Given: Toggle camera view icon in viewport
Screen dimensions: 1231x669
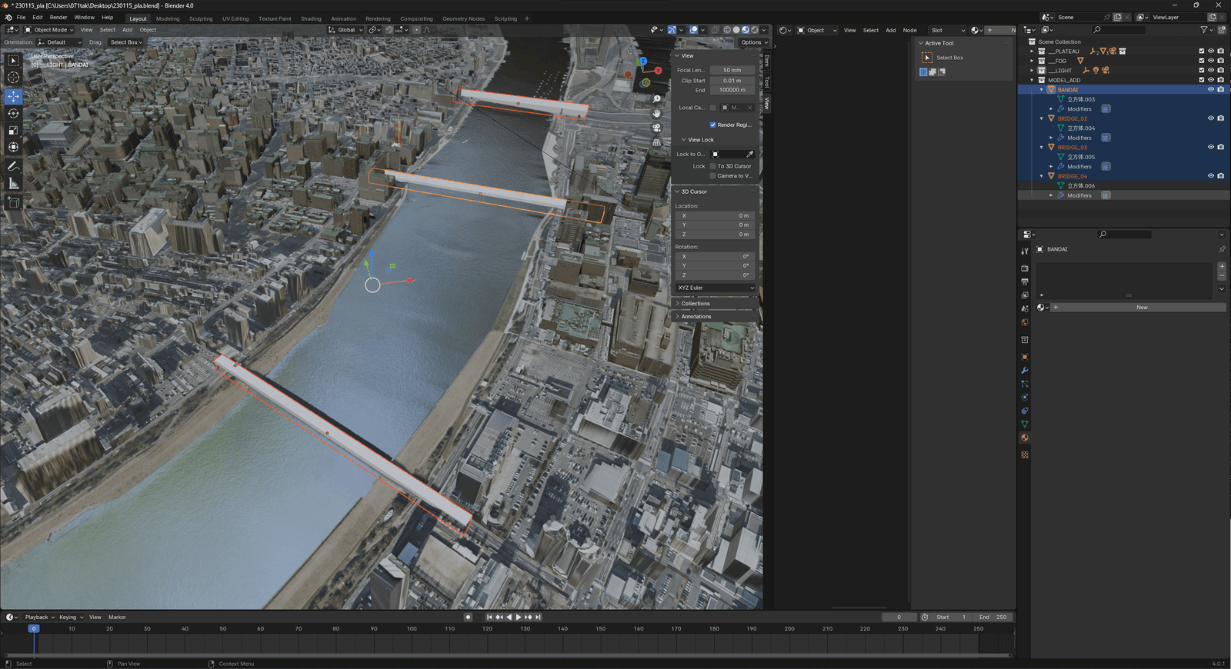Looking at the screenshot, I should click(x=657, y=128).
